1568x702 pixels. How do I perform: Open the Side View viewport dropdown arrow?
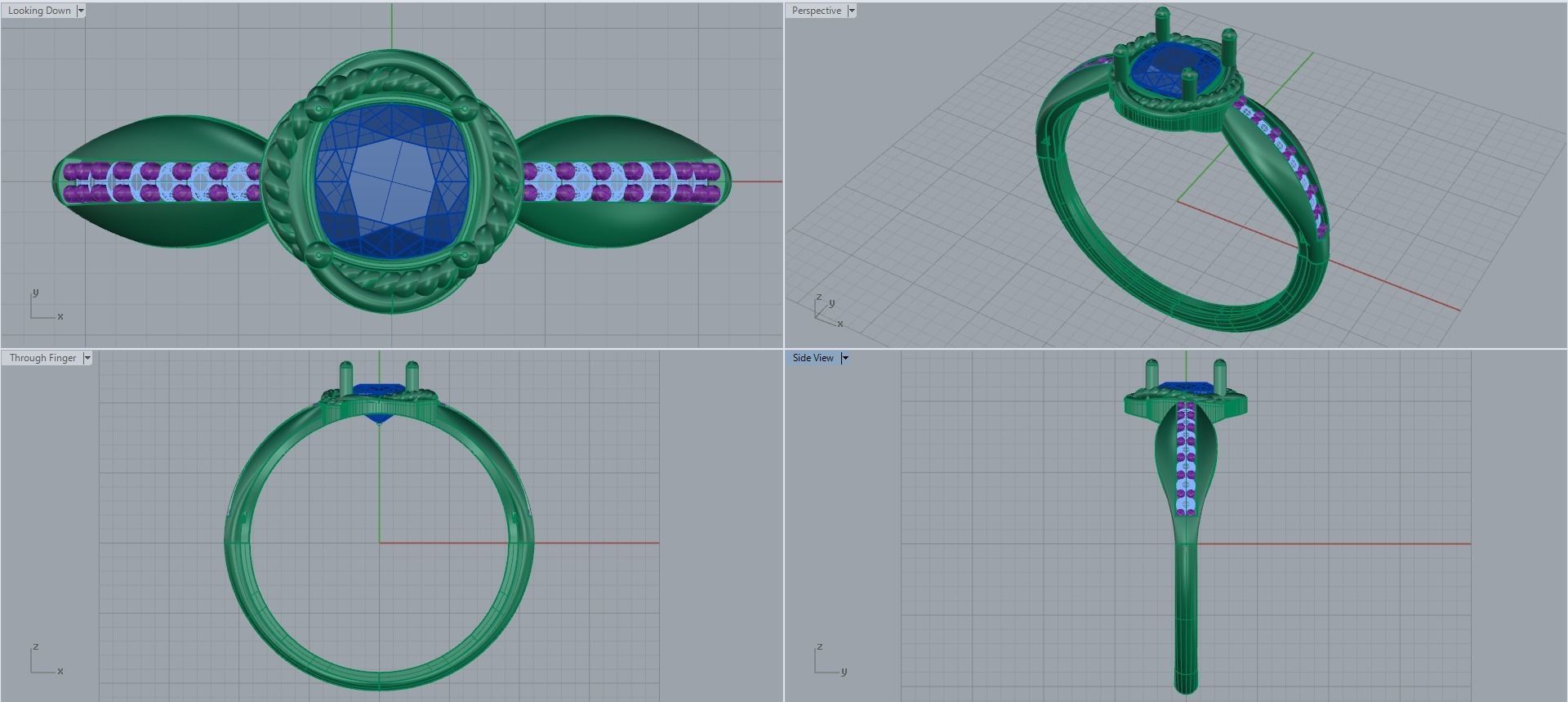click(x=845, y=358)
